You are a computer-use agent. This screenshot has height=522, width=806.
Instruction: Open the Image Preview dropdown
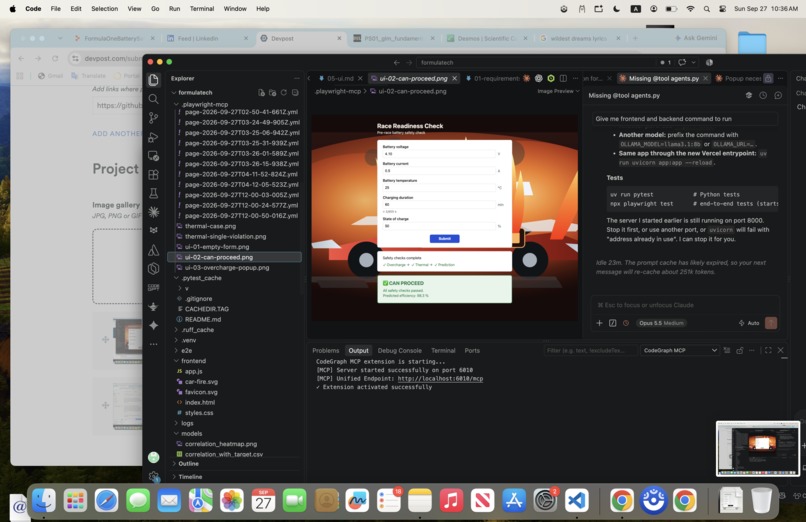pyautogui.click(x=558, y=91)
